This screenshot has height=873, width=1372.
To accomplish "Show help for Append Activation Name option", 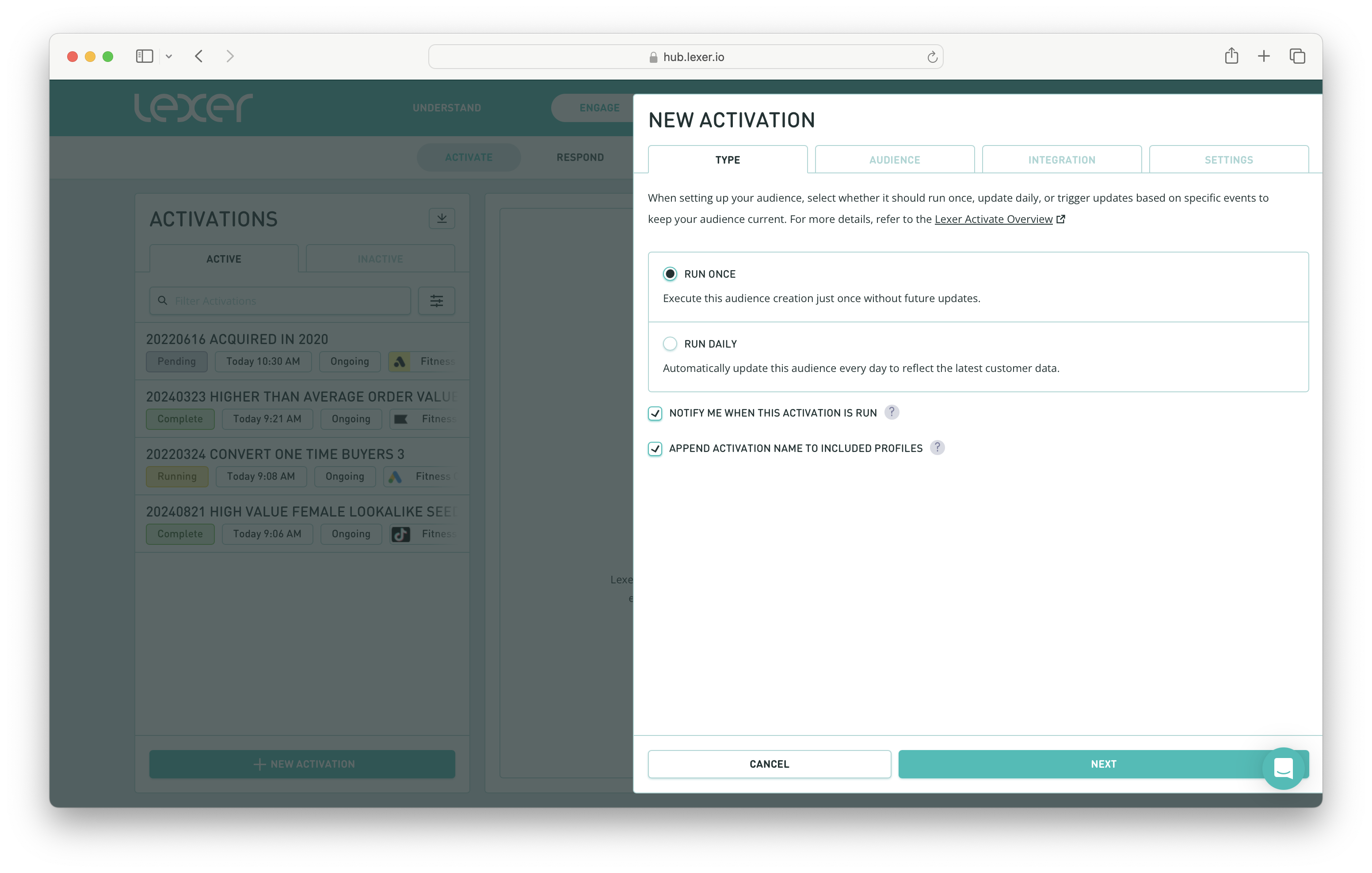I will 937,448.
